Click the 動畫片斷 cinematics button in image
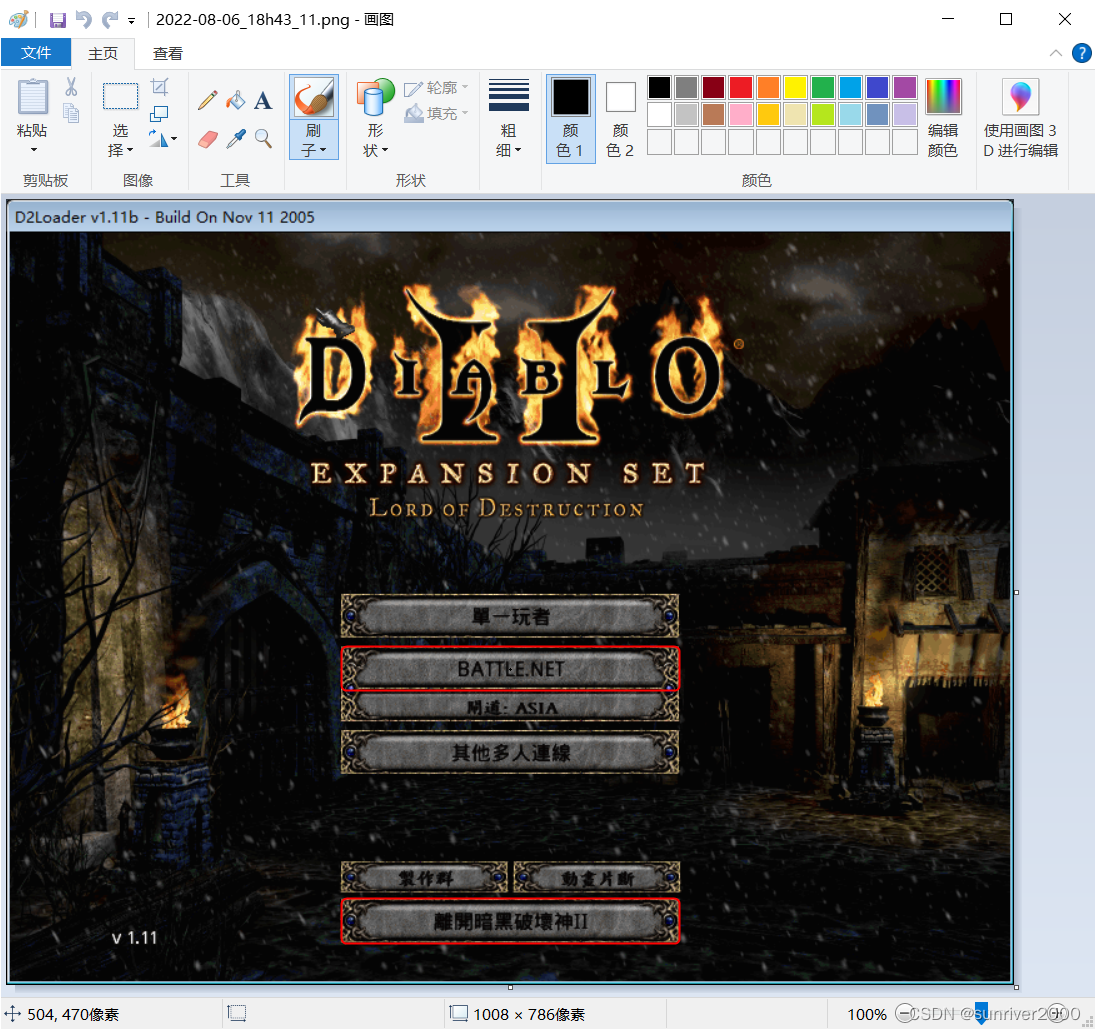The image size is (1096, 1030). point(596,878)
